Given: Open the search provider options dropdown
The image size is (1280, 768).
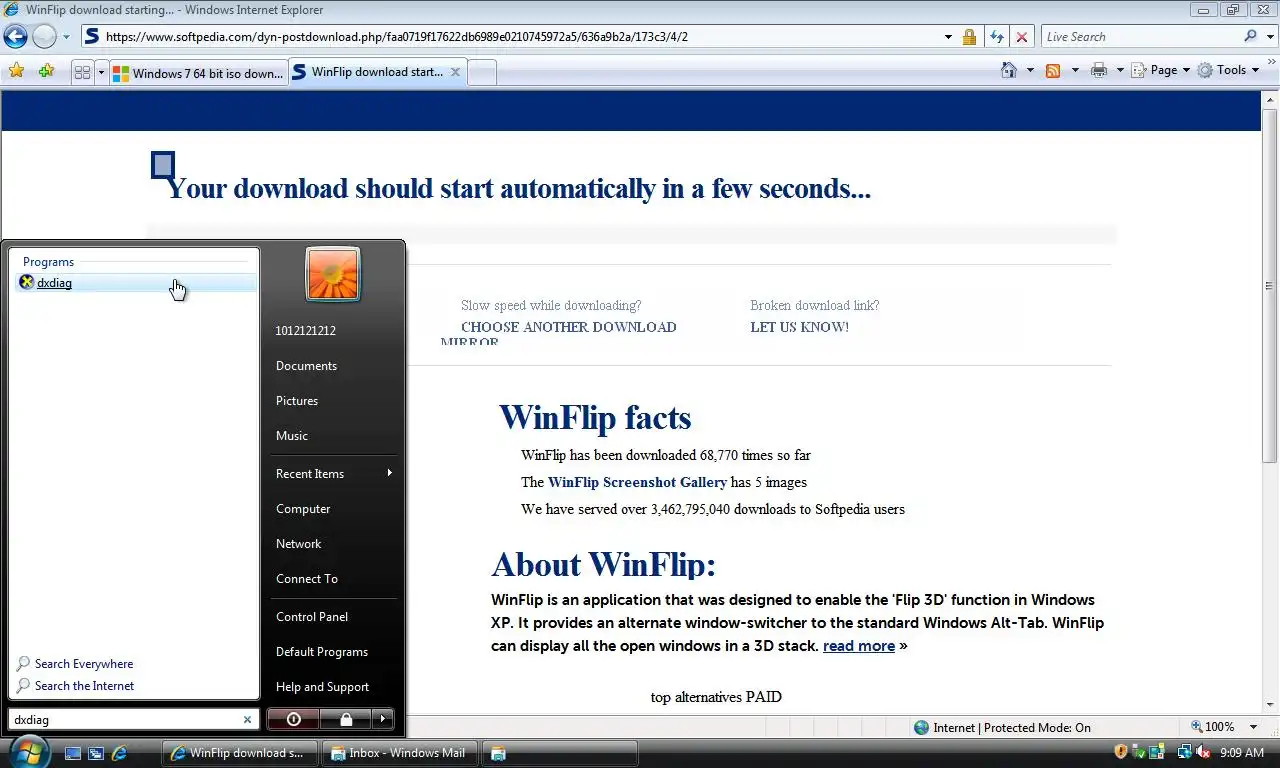Looking at the screenshot, I should (x=1269, y=37).
